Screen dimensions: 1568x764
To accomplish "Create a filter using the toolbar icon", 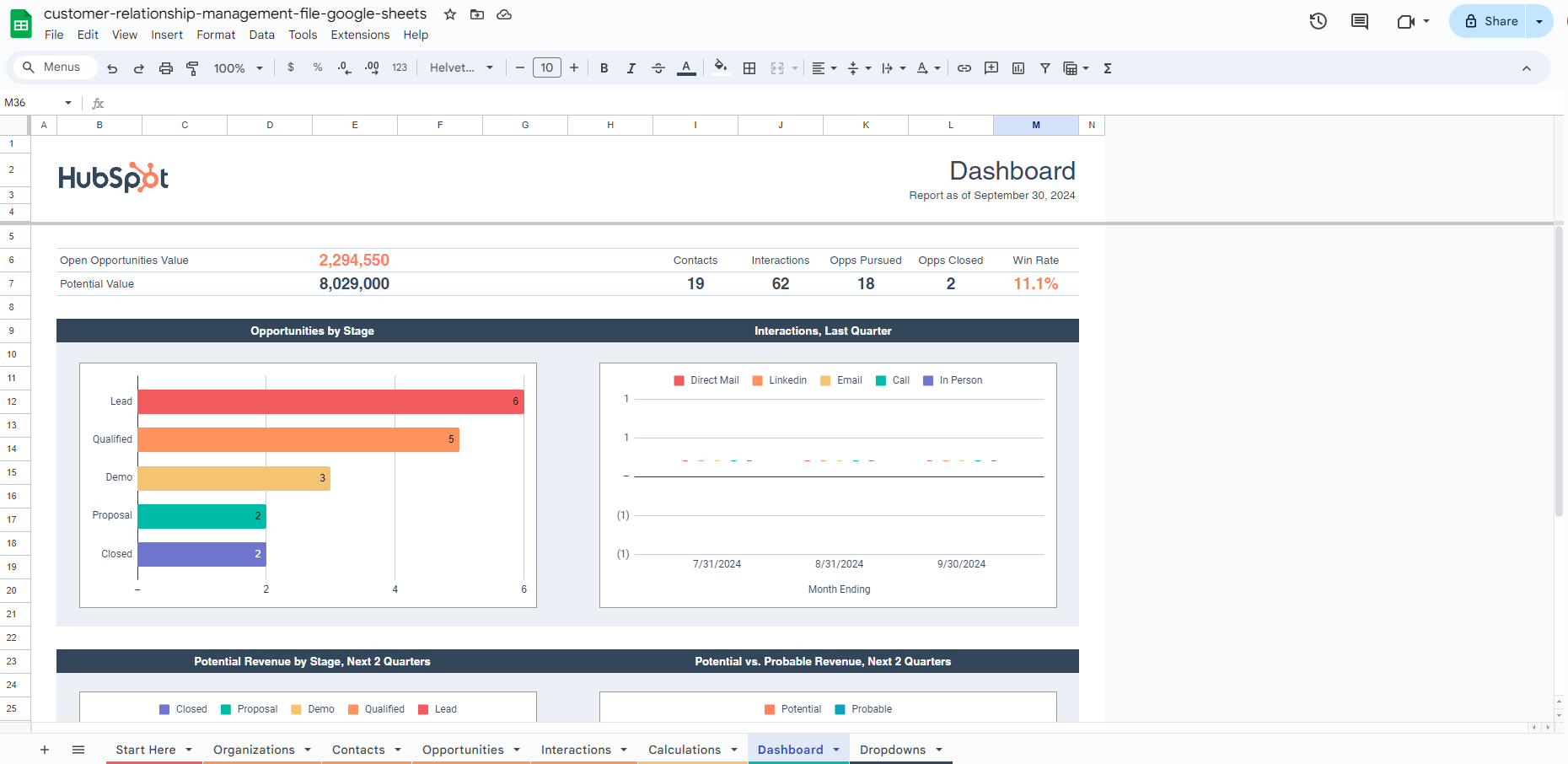I will coord(1044,67).
